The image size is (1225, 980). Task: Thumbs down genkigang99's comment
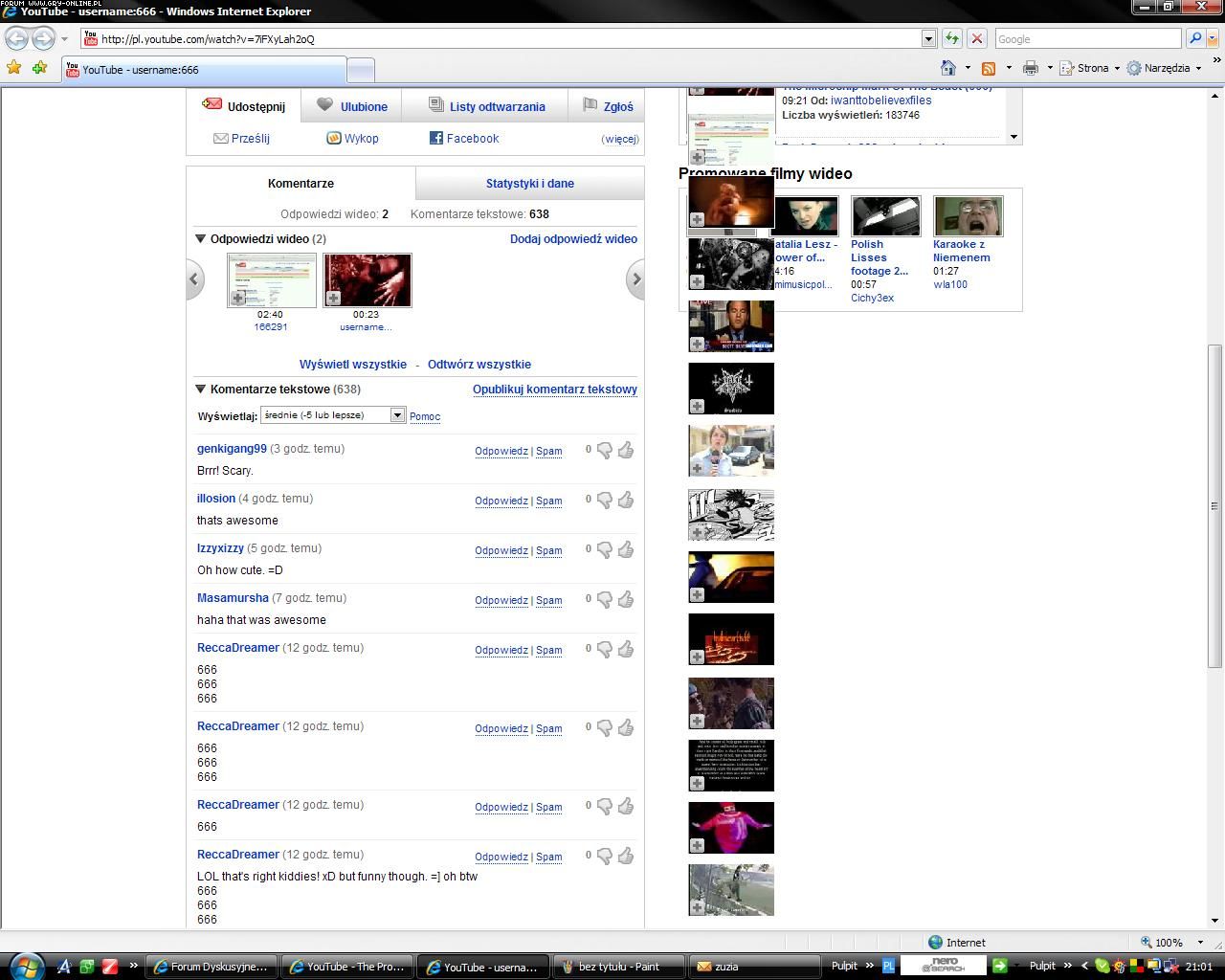coord(605,450)
